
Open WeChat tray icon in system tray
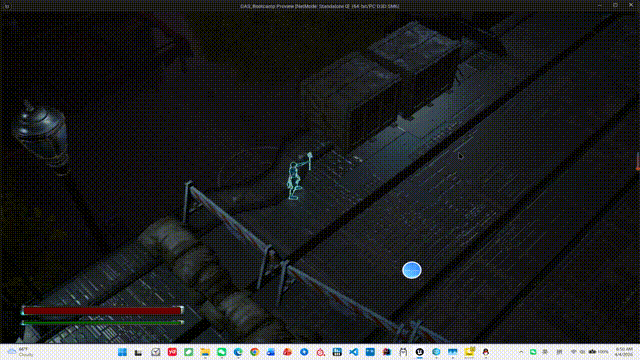[533, 352]
